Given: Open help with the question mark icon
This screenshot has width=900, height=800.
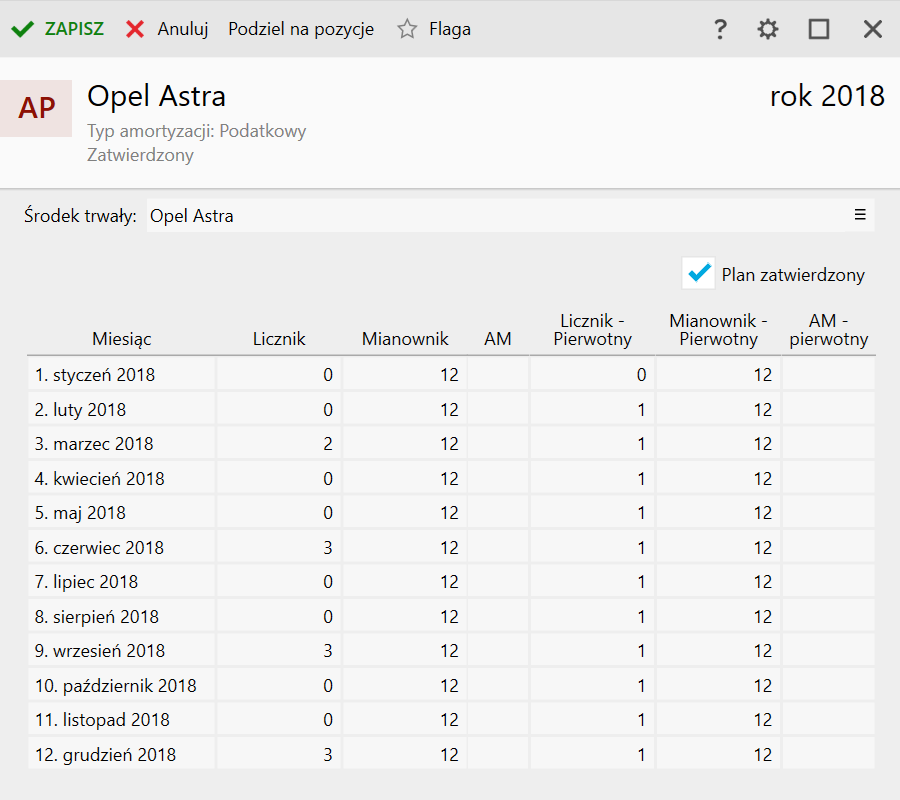Looking at the screenshot, I should (x=719, y=29).
